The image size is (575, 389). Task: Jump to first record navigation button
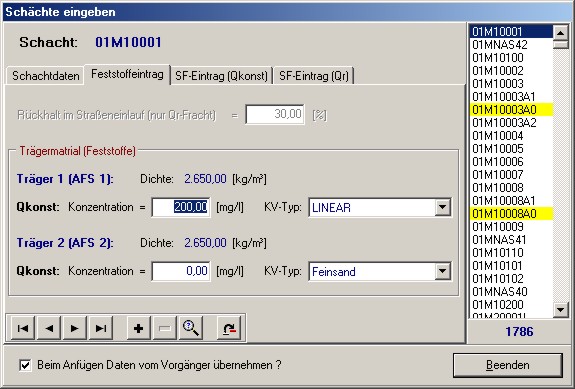tap(23, 328)
